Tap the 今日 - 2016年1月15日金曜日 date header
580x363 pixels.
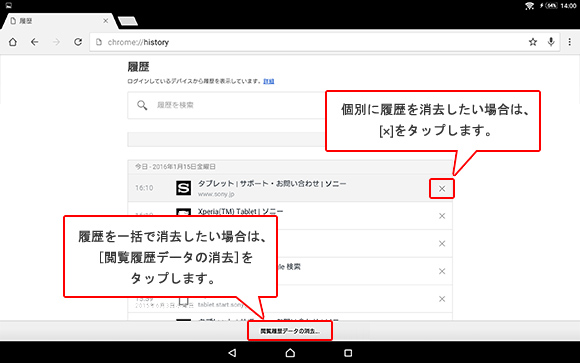point(175,167)
